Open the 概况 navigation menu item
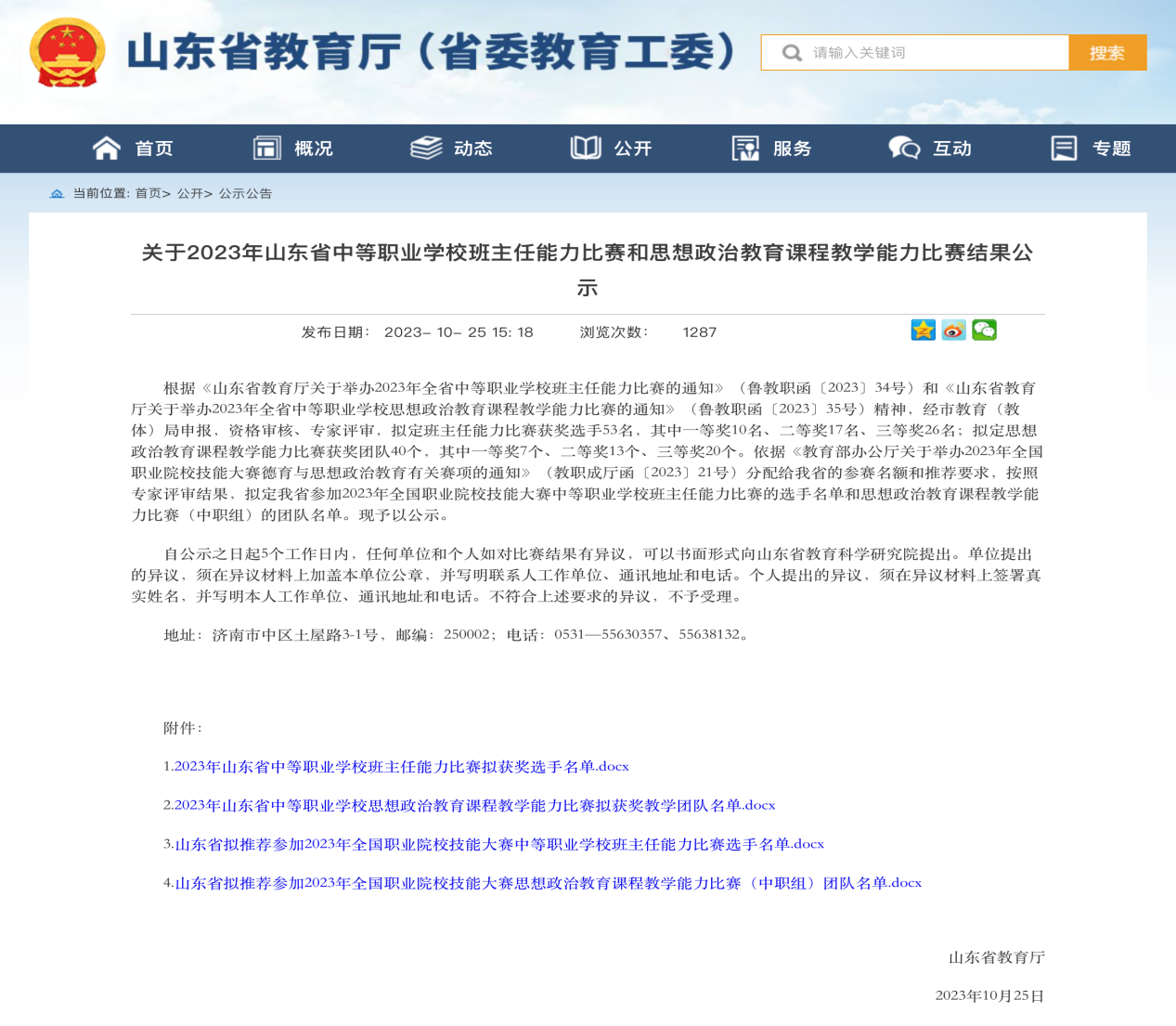Image resolution: width=1176 pixels, height=1026 pixels. 313,149
